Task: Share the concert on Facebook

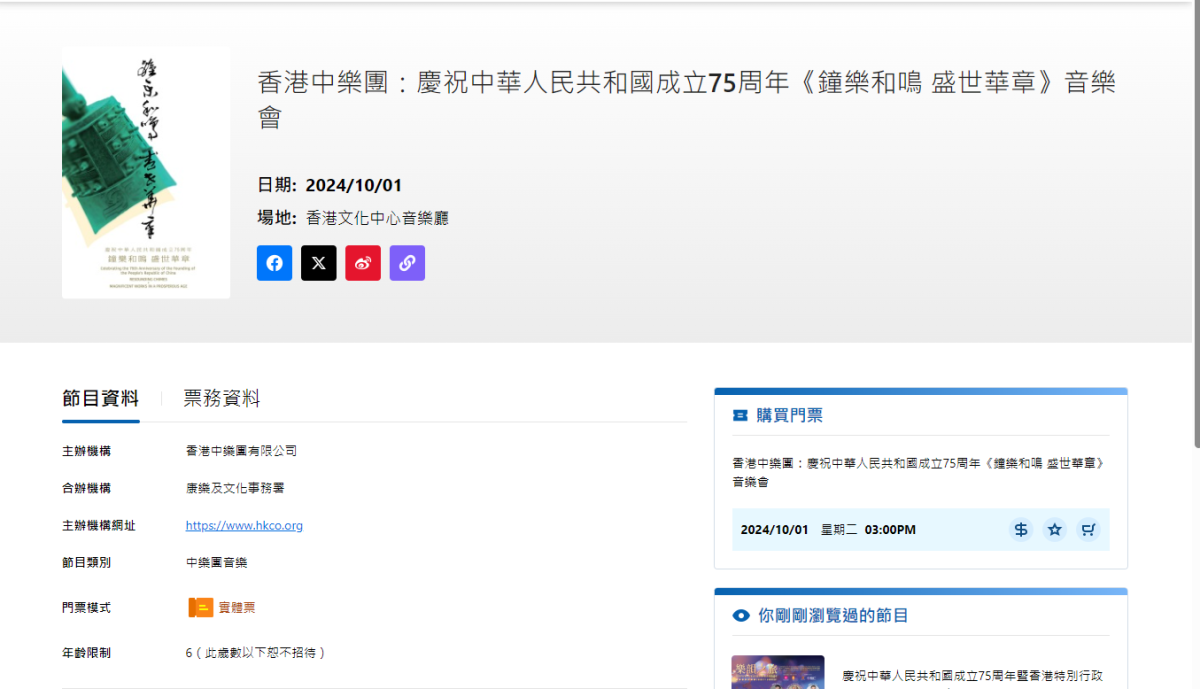Action: [x=274, y=263]
